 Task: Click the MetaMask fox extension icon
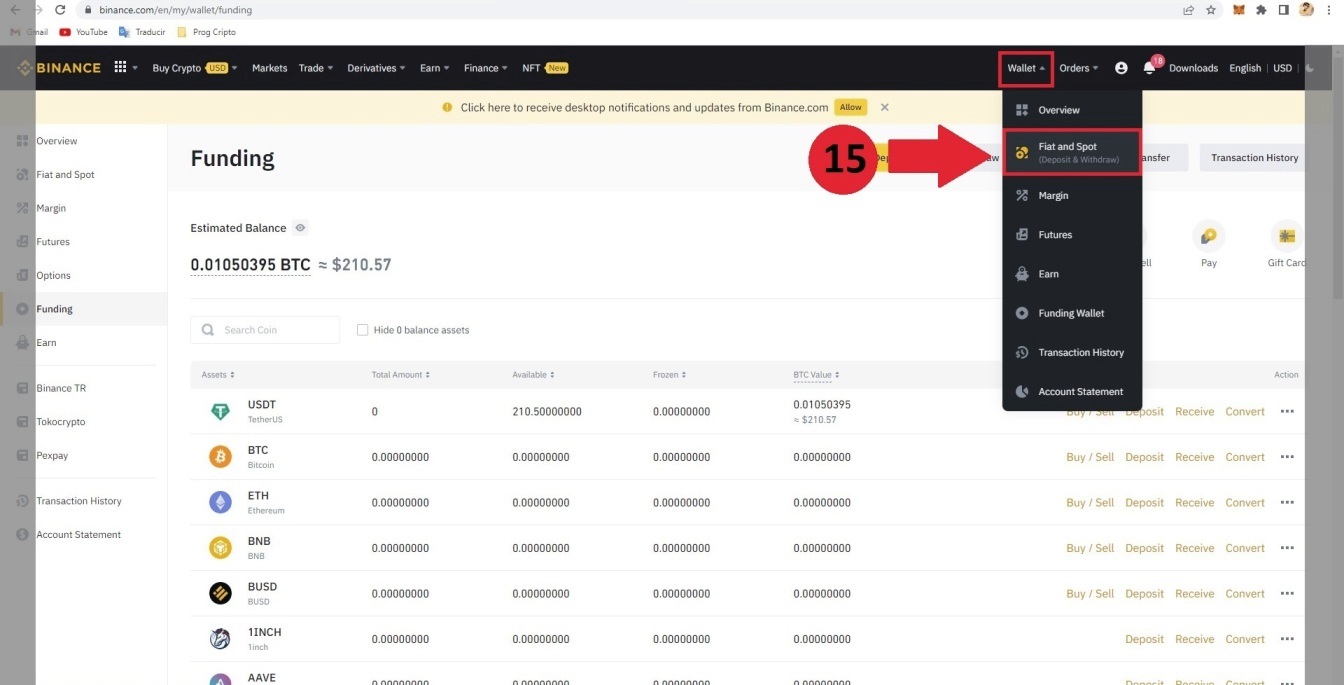[x=1239, y=10]
